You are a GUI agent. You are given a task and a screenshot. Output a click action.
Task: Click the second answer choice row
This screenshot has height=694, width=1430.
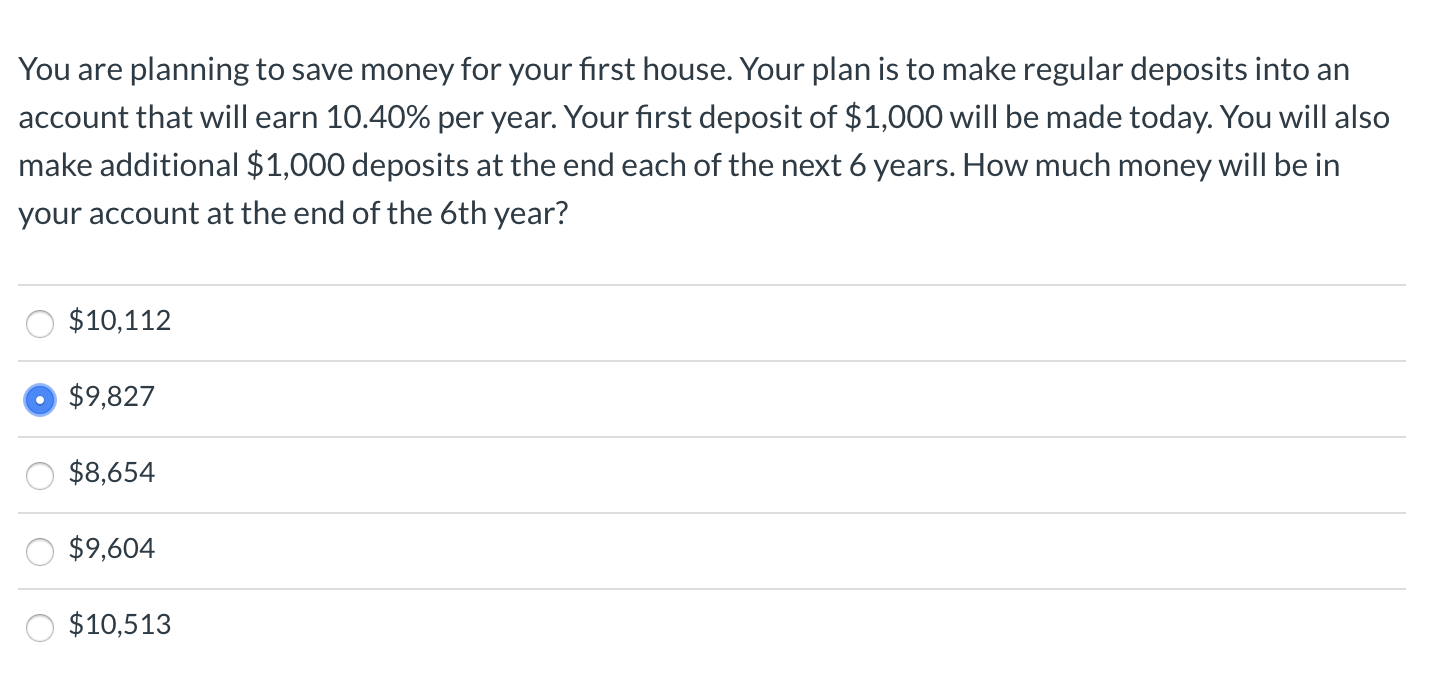(700, 398)
